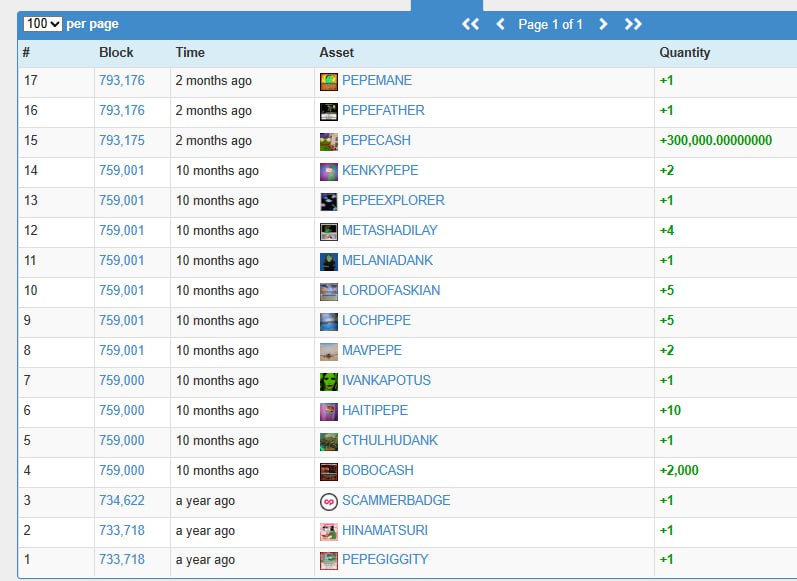Image resolution: width=797 pixels, height=581 pixels.
Task: Click the MAVPEPE asset icon
Action: tap(329, 352)
